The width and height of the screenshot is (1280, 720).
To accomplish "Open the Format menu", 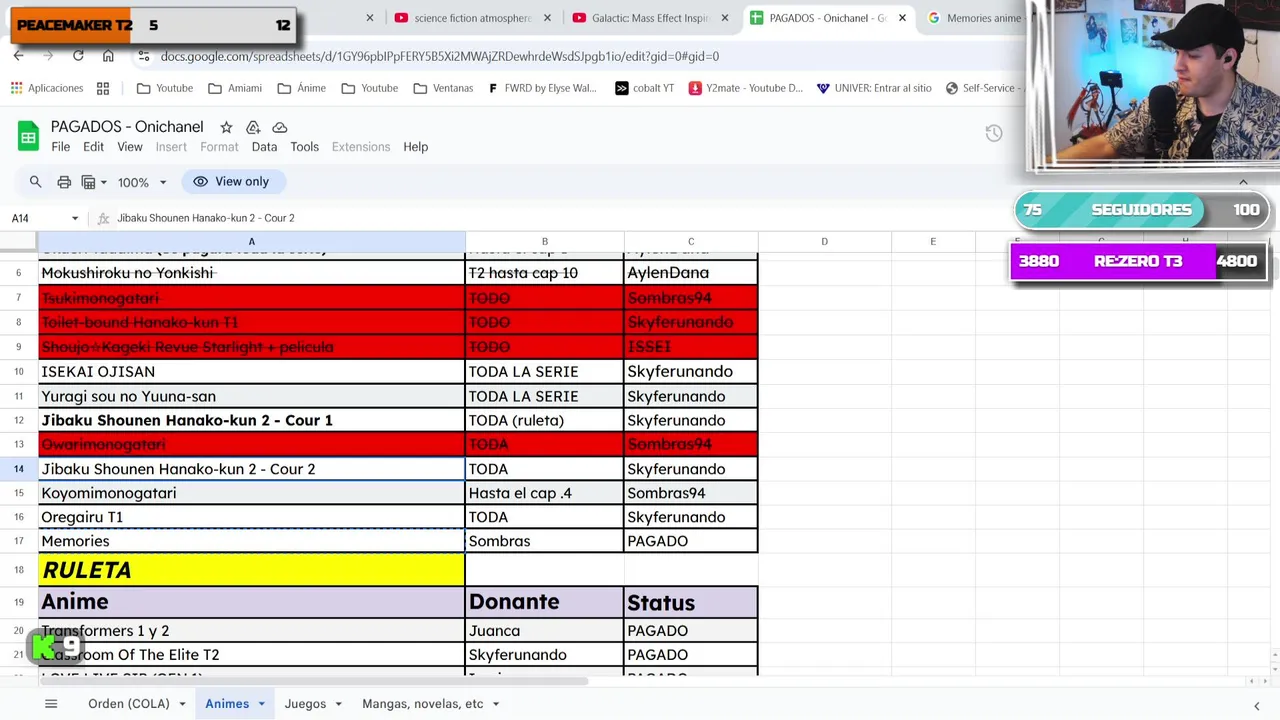I will coord(219,147).
